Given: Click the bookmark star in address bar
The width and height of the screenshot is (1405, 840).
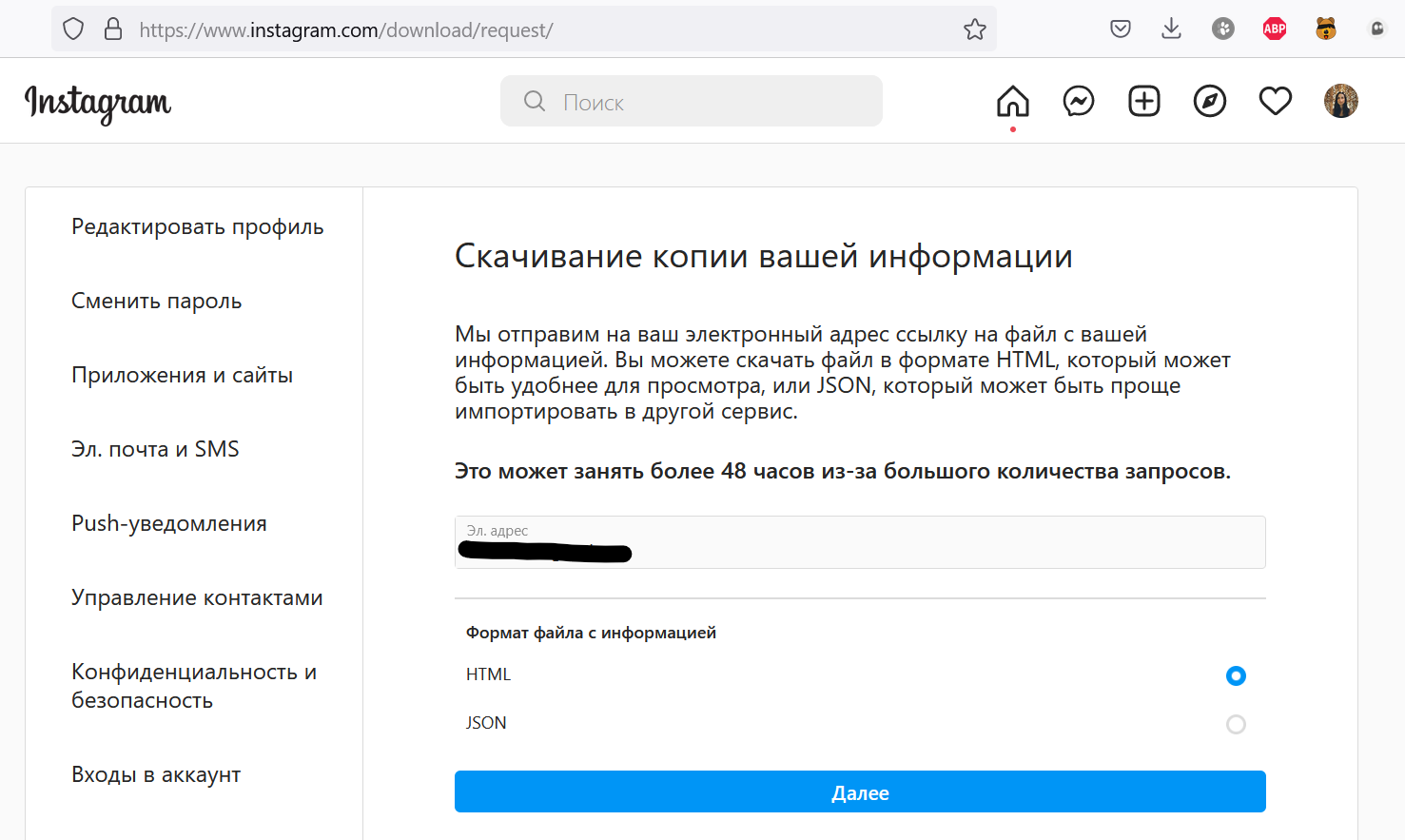Looking at the screenshot, I should pos(974,29).
